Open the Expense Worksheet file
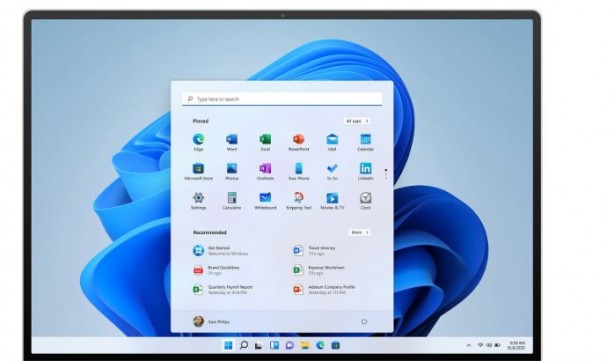Image resolution: width=614 pixels, height=361 pixels. click(319, 270)
